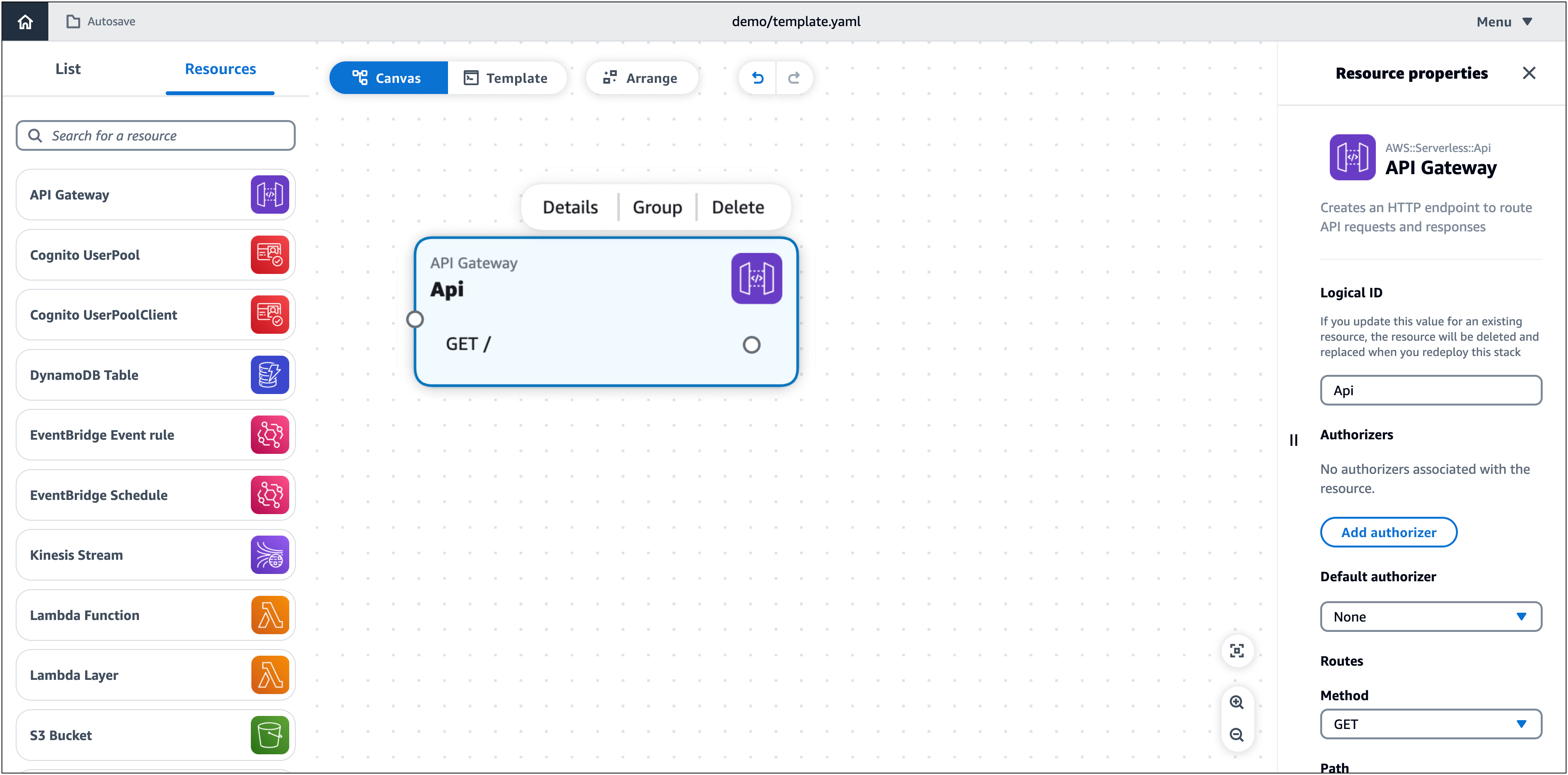Open the Default authorizer dropdown

[x=1430, y=616]
